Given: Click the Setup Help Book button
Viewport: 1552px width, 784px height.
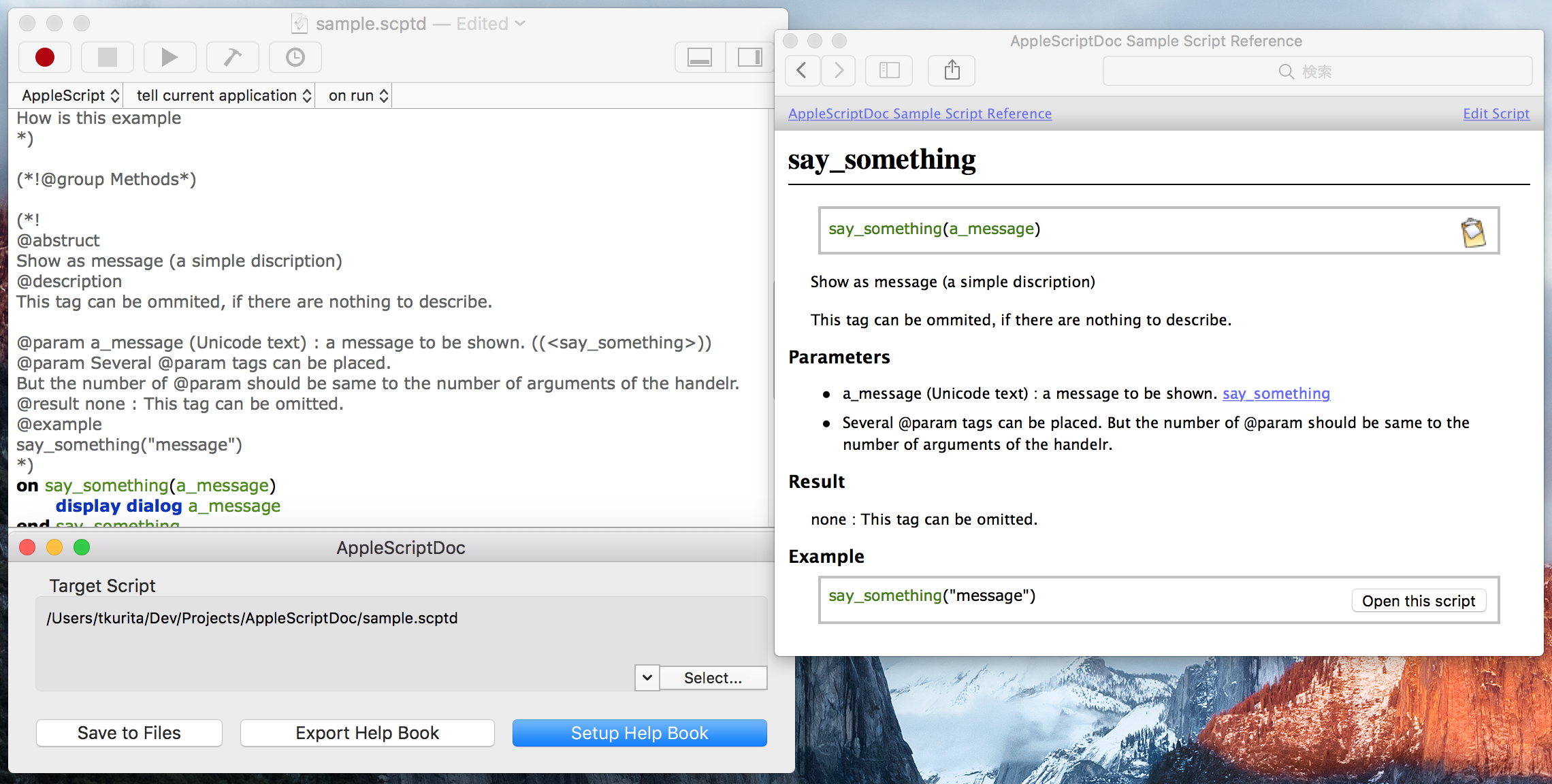Looking at the screenshot, I should [x=639, y=733].
